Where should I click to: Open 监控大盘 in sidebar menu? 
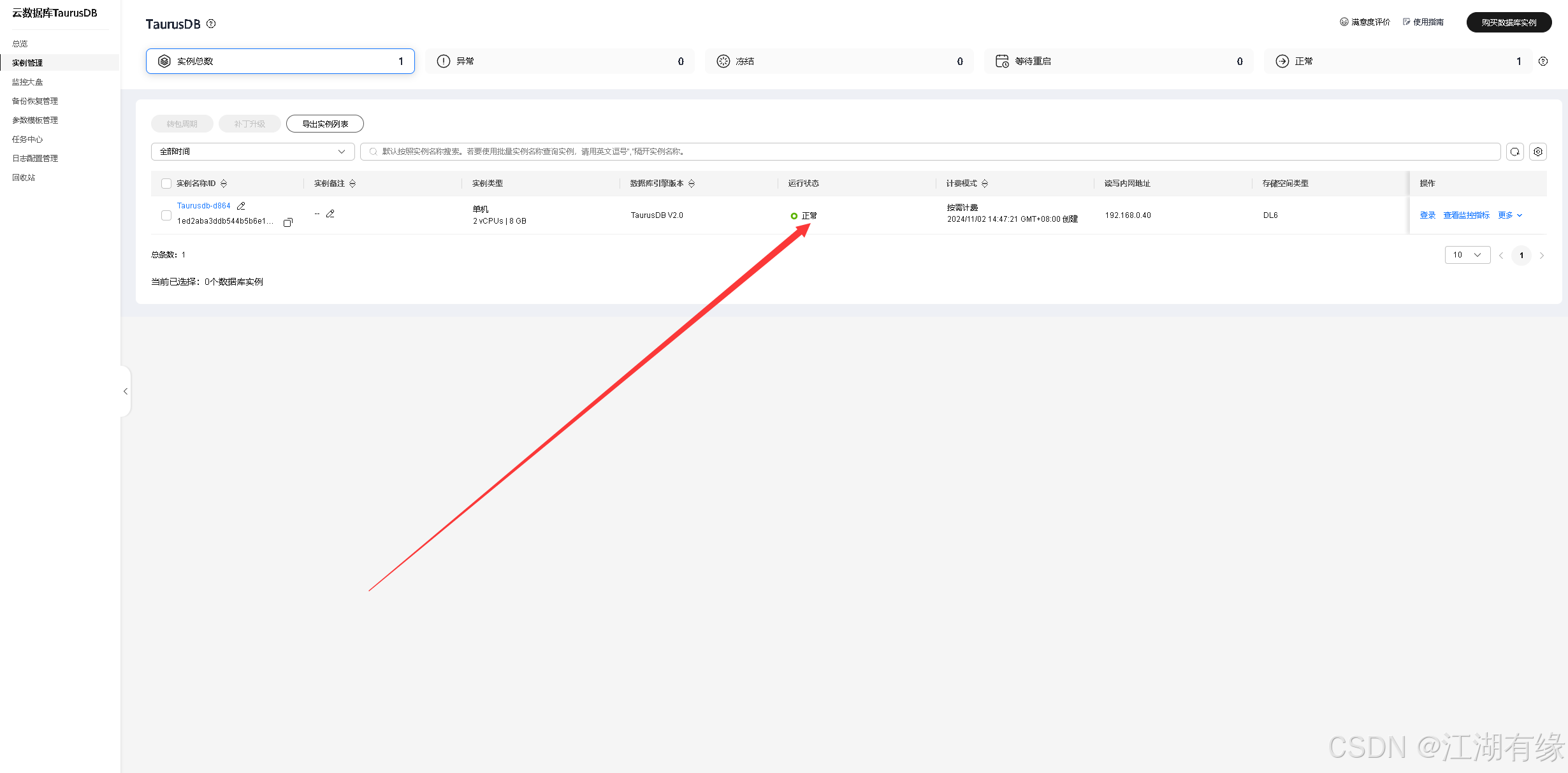tap(27, 82)
